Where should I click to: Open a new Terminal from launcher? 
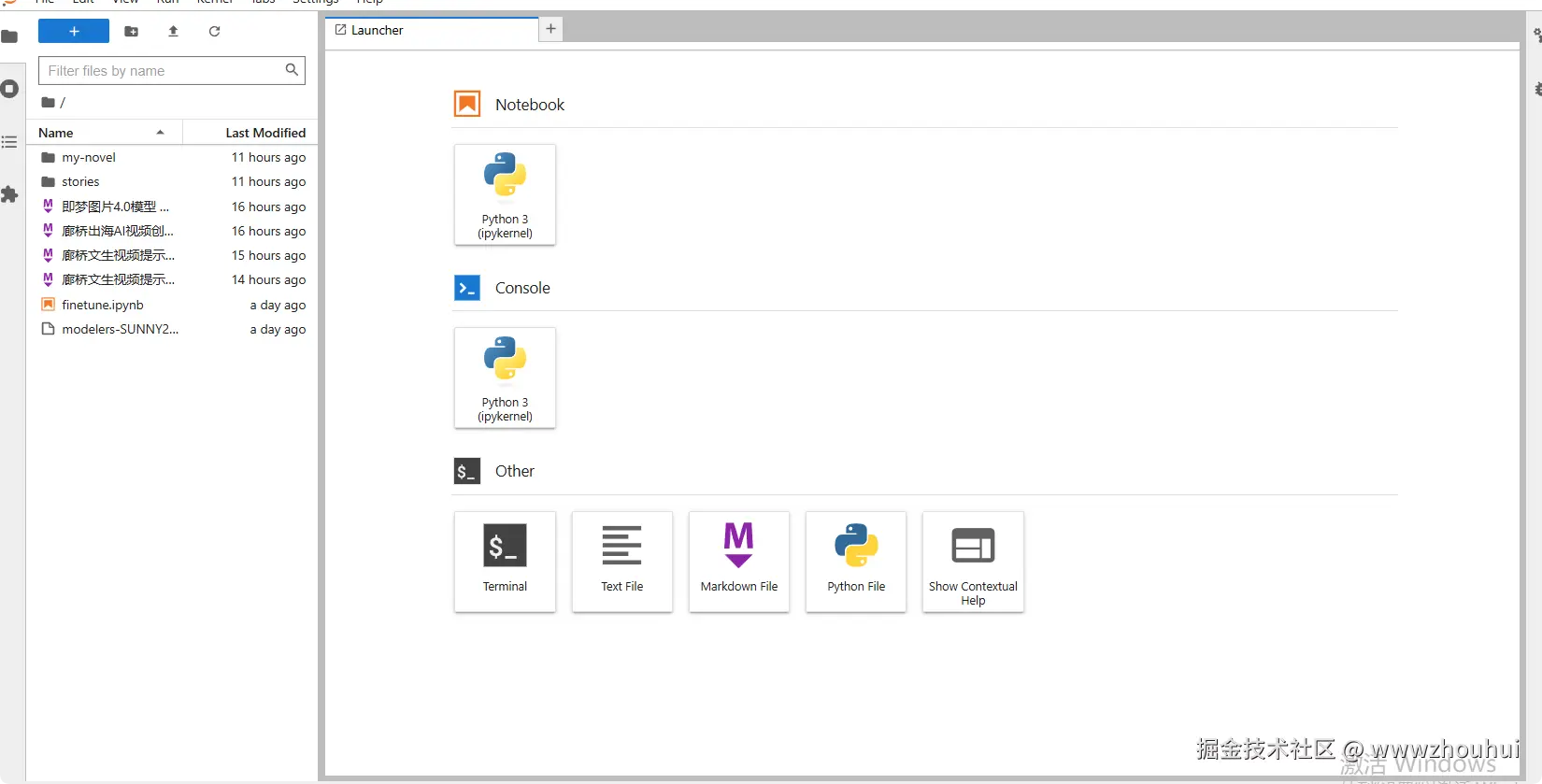tap(505, 562)
